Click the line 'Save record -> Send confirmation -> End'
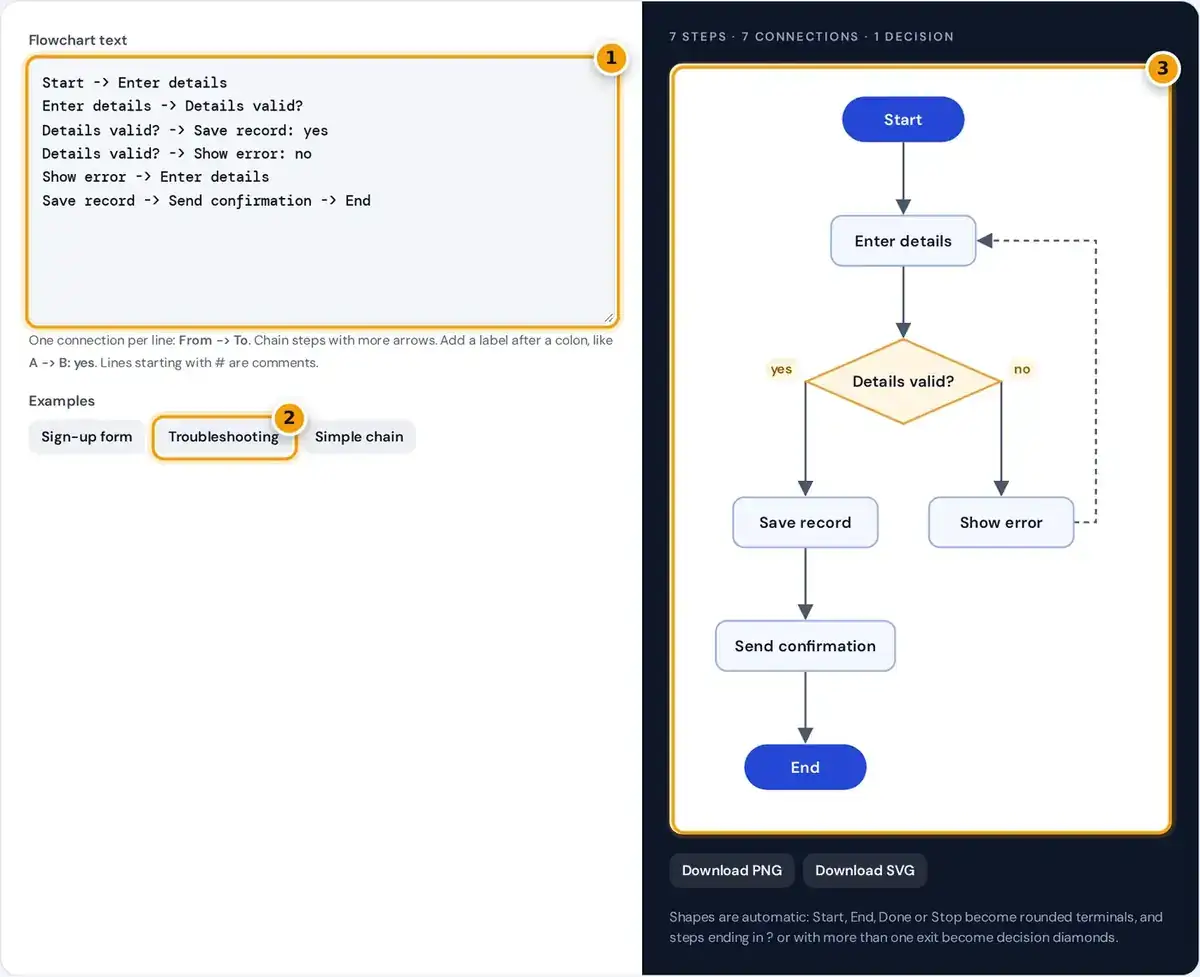 click(x=206, y=201)
